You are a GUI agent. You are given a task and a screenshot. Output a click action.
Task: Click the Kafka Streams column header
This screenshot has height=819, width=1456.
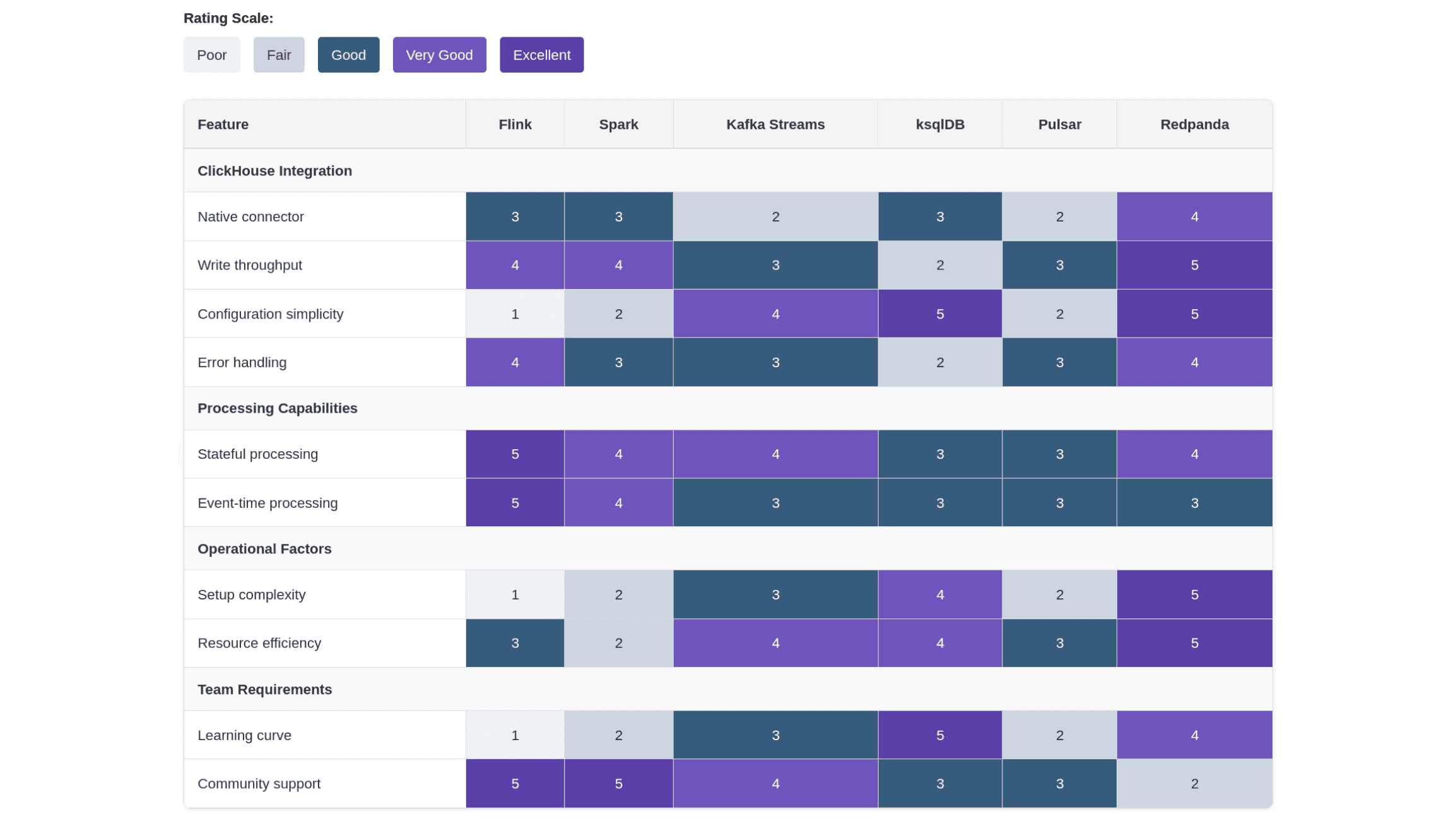pos(775,124)
